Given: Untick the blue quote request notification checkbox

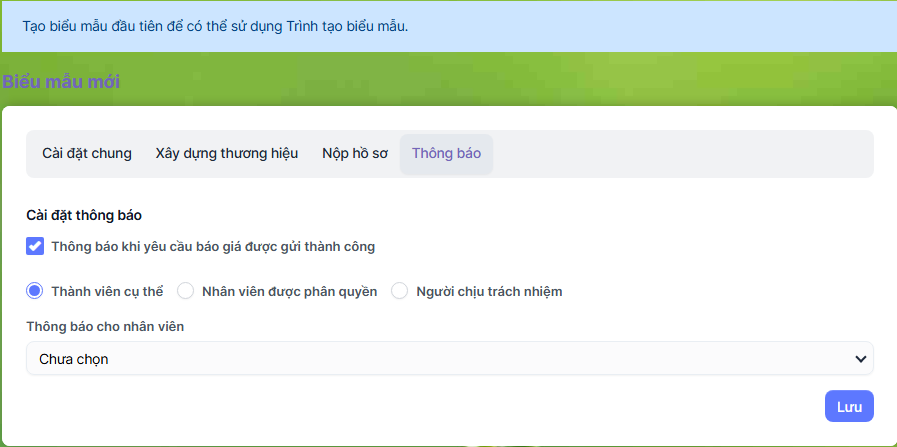Looking at the screenshot, I should (x=35, y=246).
